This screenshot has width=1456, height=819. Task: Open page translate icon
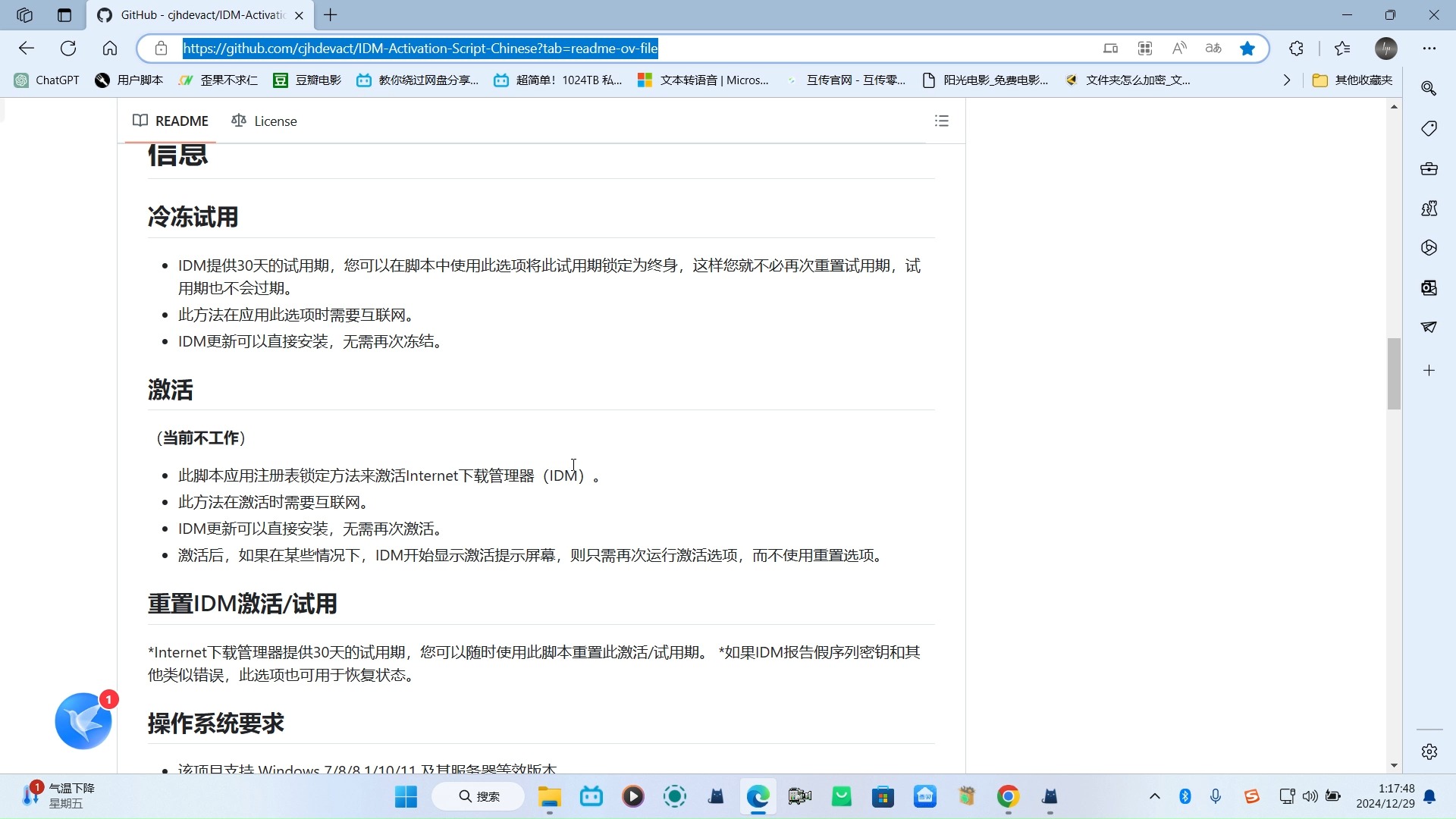click(1213, 49)
